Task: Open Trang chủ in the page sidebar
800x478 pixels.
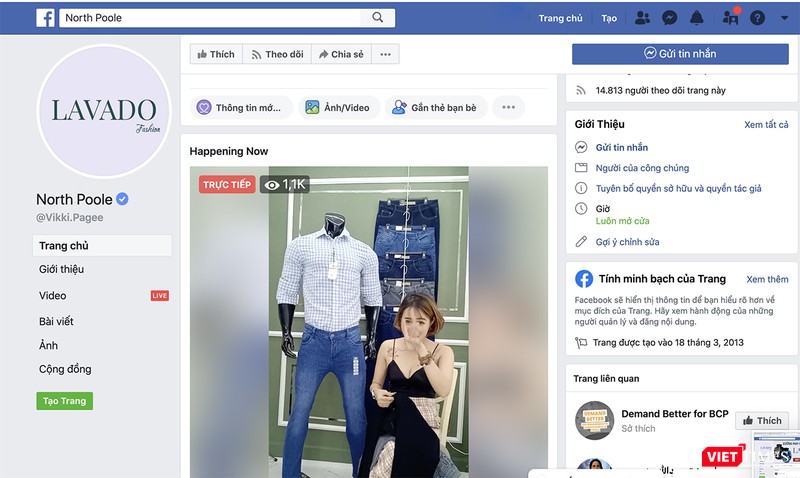Action: pos(103,245)
